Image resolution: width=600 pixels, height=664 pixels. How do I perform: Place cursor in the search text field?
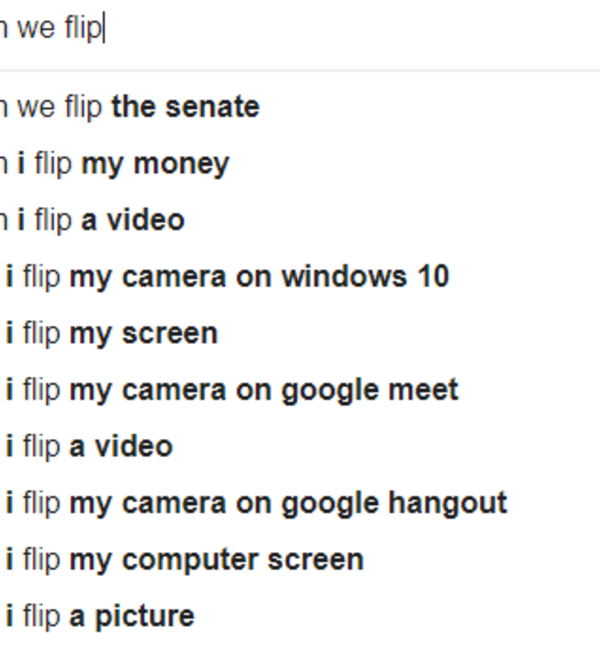point(300,28)
